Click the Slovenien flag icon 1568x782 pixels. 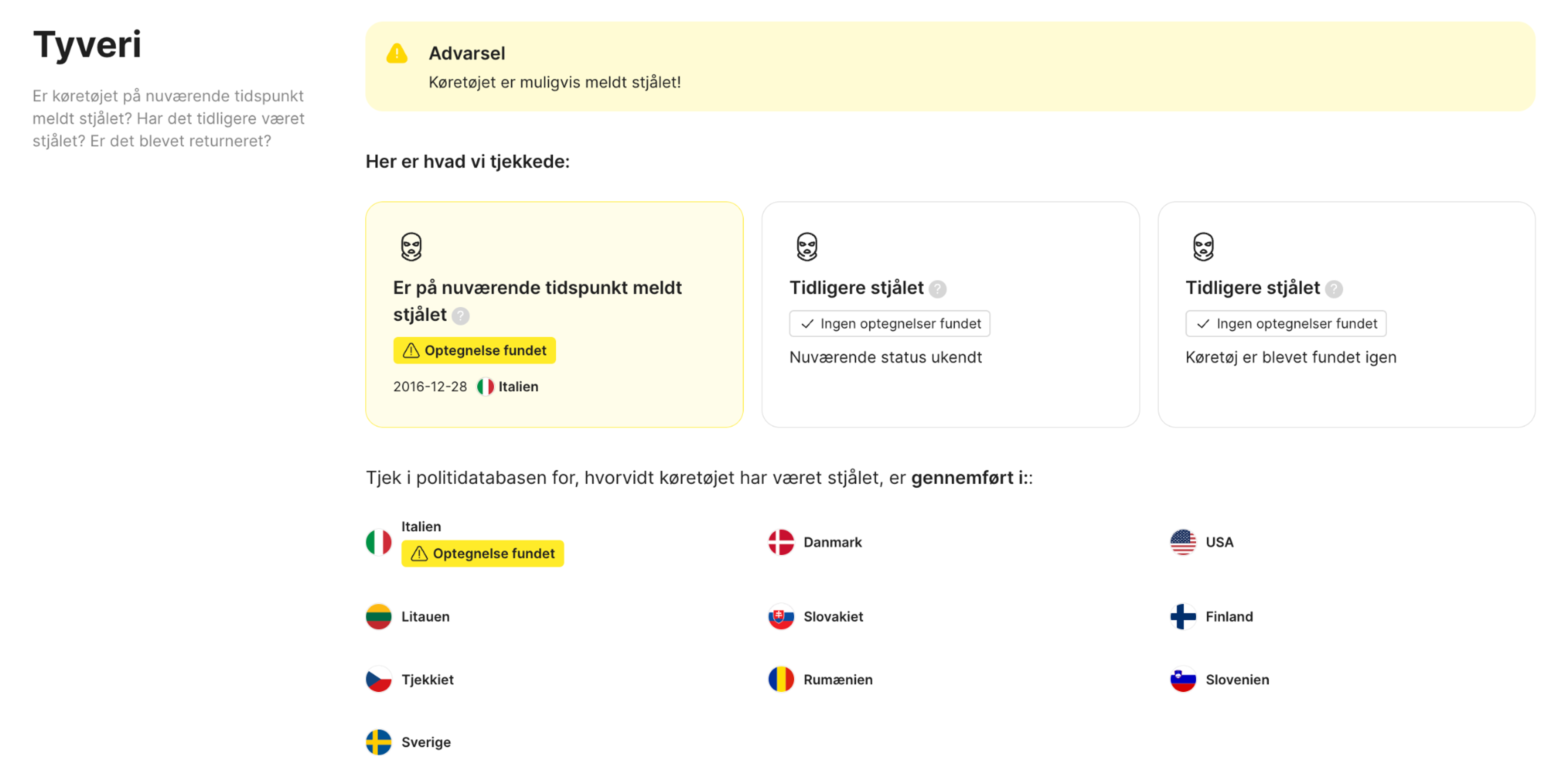point(1183,680)
